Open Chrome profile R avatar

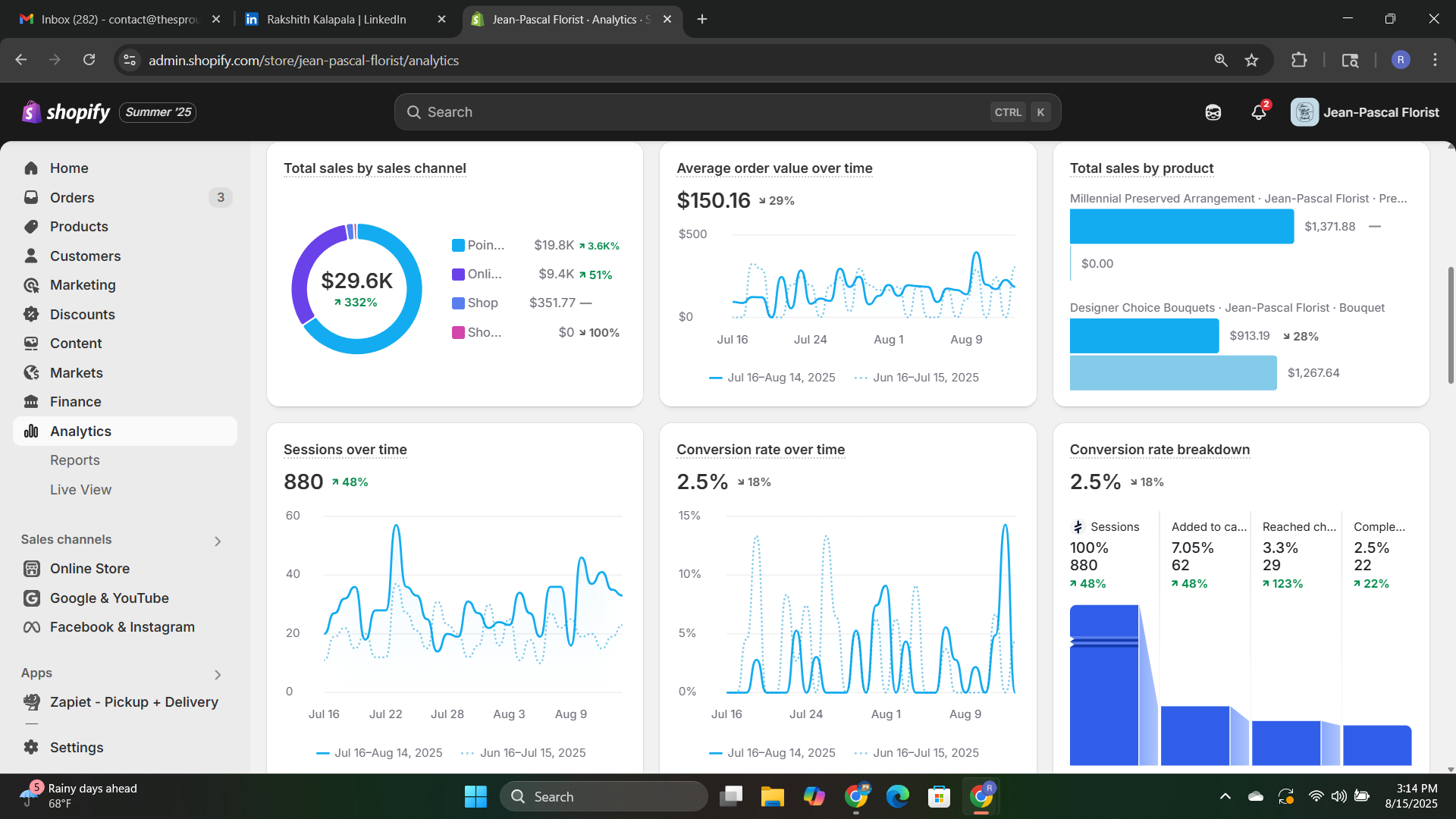[x=1401, y=60]
